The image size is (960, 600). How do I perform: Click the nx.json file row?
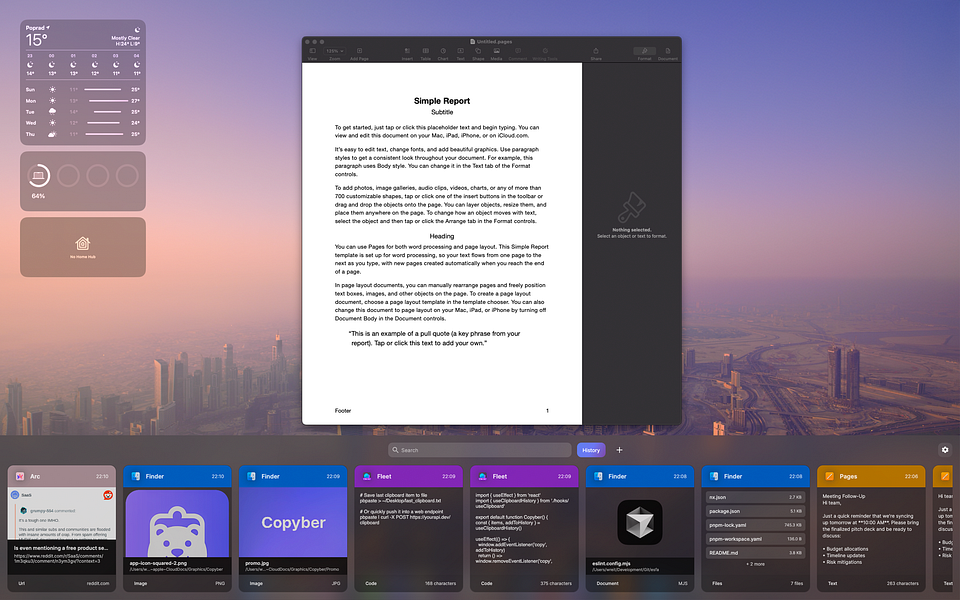coord(756,497)
